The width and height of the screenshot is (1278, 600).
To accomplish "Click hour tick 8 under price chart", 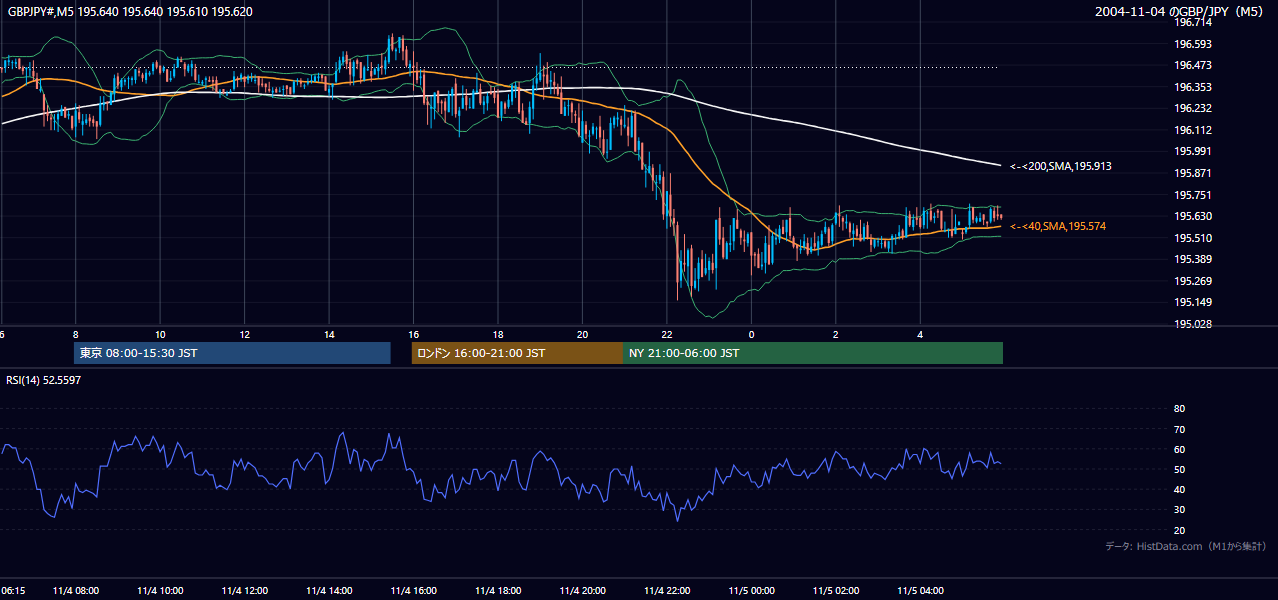I will point(76,334).
